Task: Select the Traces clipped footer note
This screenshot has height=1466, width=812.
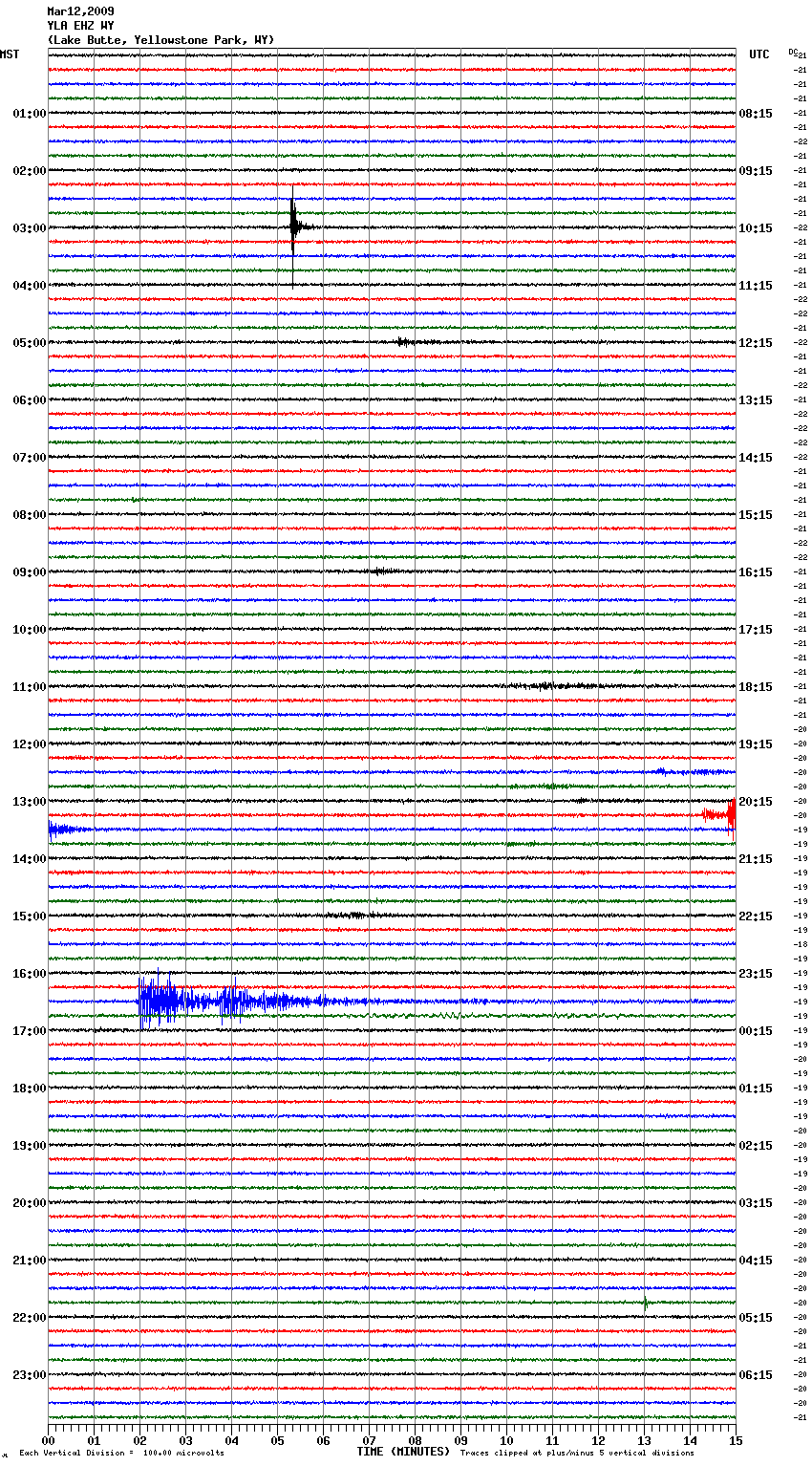Action: [x=577, y=1453]
